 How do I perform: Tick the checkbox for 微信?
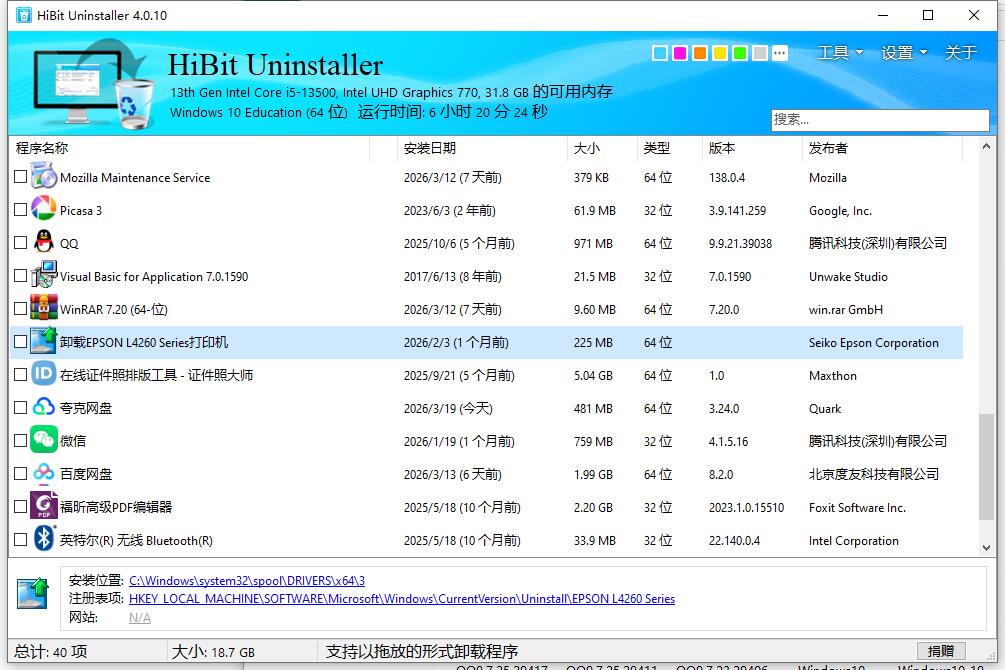click(21, 440)
